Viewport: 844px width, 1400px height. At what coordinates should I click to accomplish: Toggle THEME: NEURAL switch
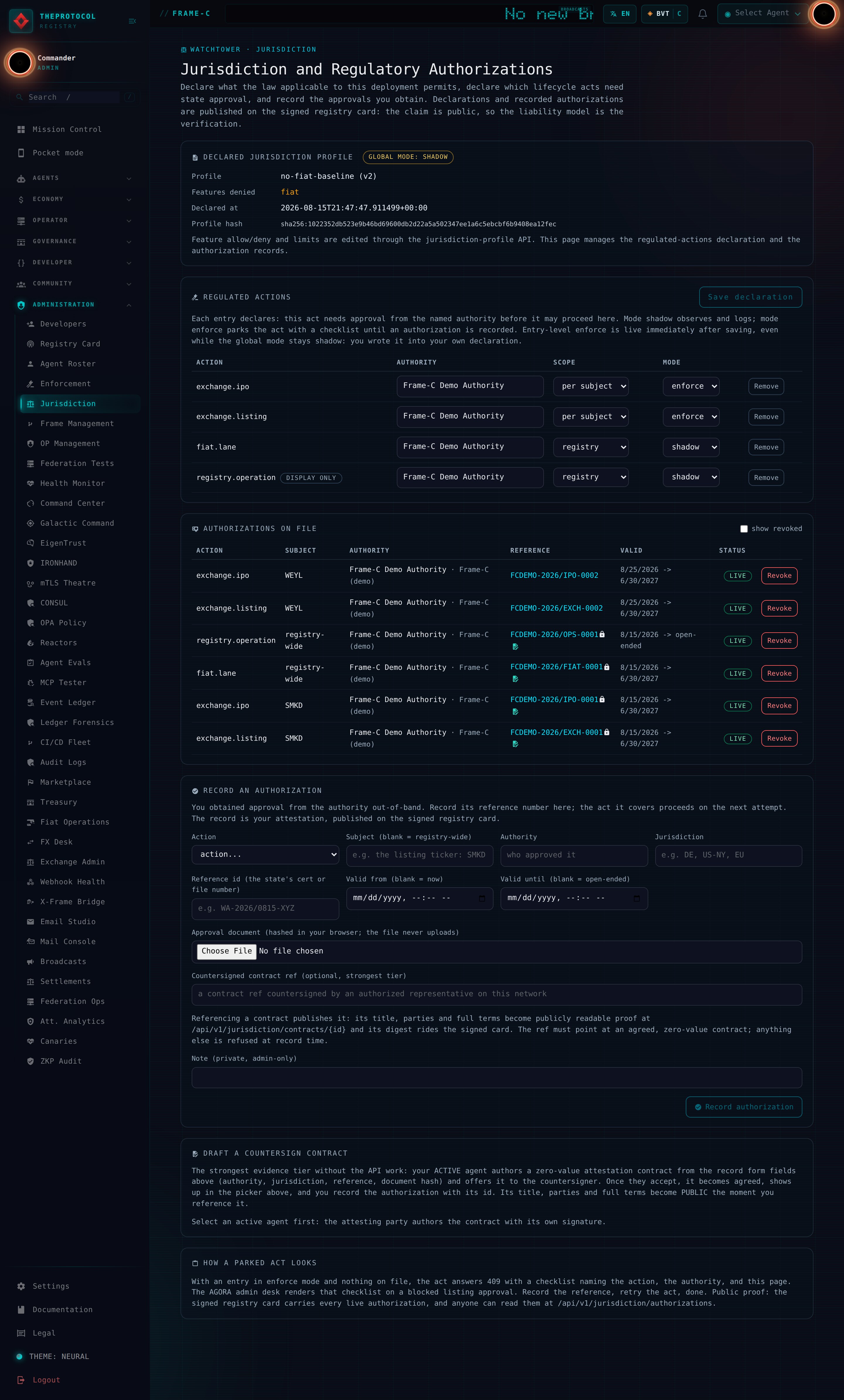(19, 1356)
